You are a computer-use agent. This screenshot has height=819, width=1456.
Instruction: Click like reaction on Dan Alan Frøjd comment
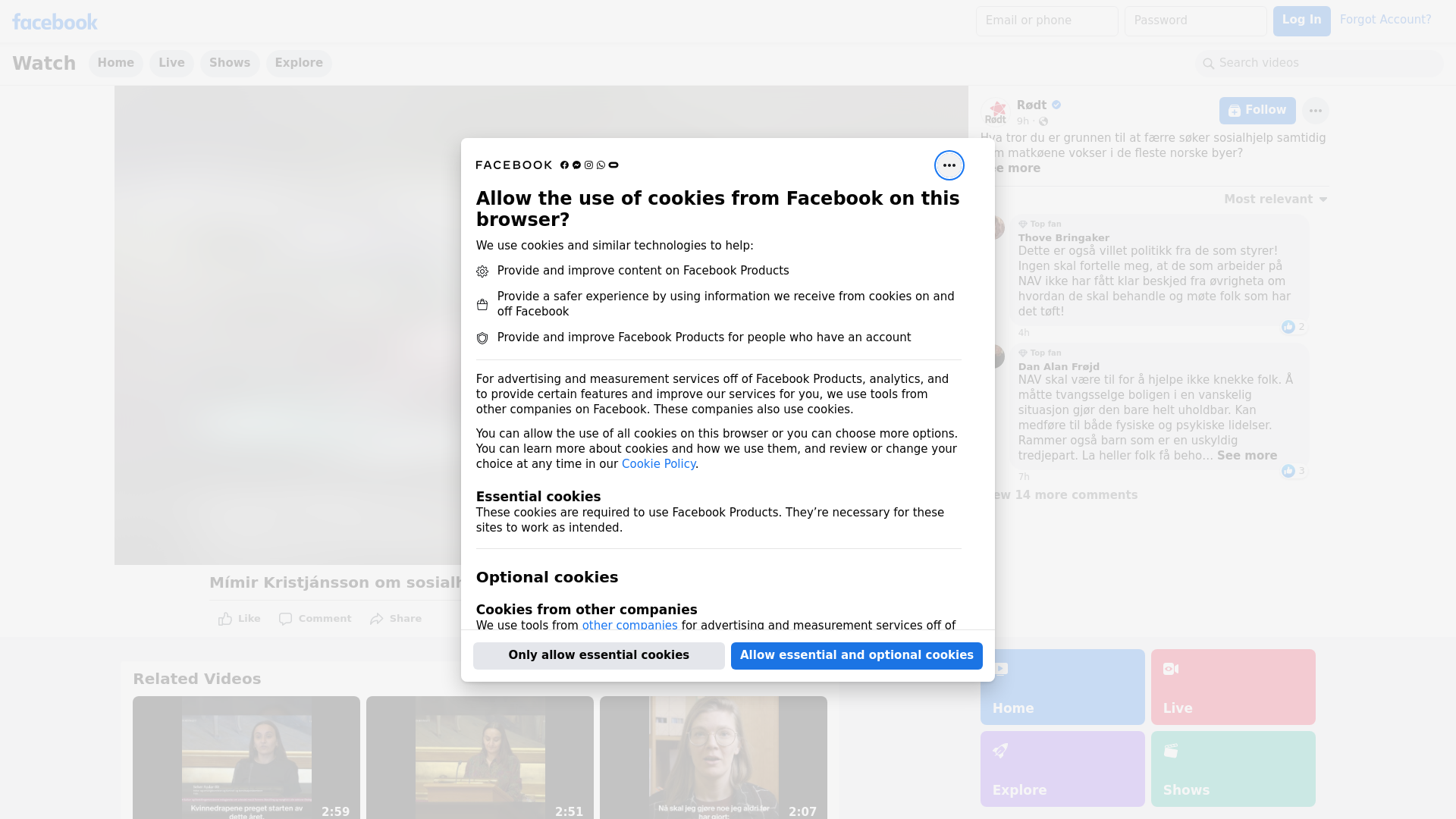(x=1288, y=471)
